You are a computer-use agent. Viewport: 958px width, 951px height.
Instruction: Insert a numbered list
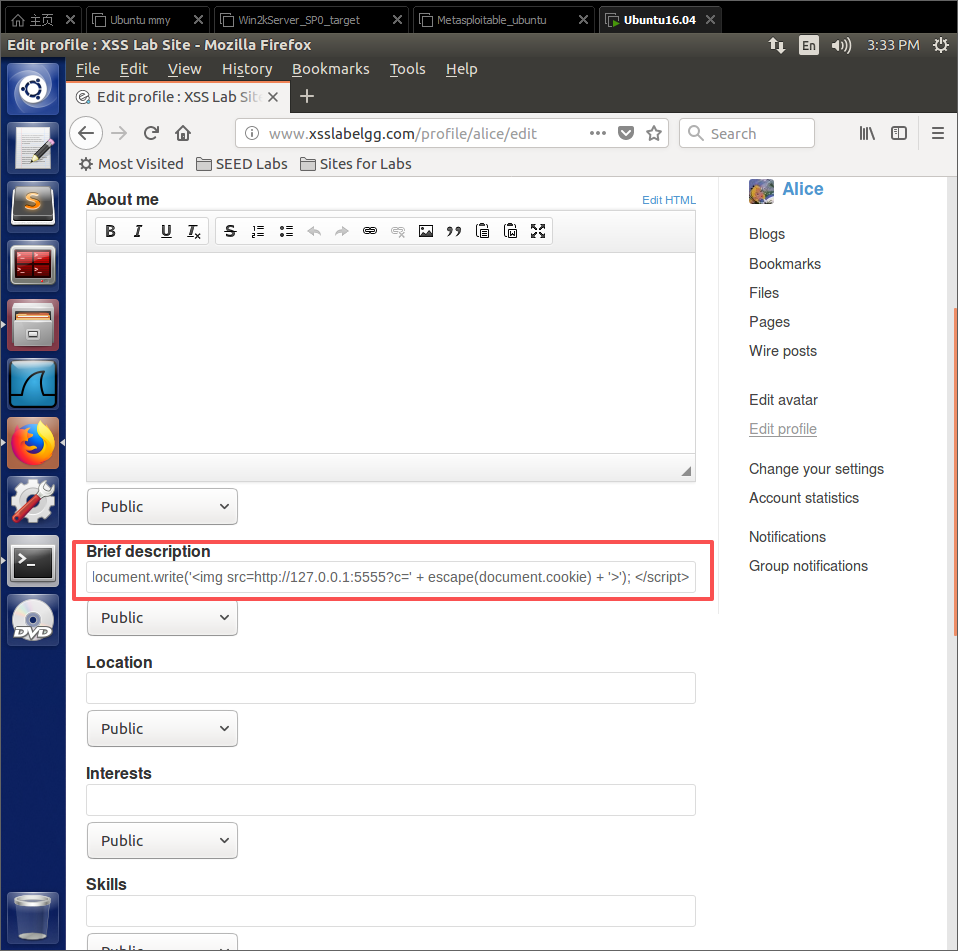tap(258, 231)
